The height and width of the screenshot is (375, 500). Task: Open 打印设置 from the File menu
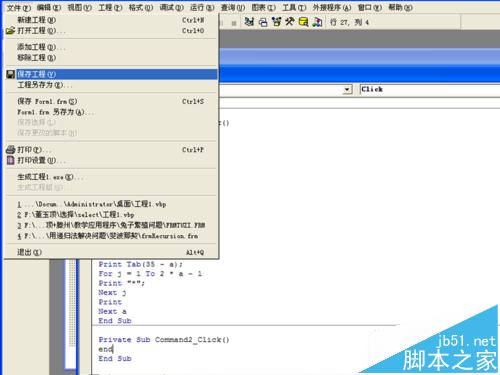pyautogui.click(x=111, y=160)
